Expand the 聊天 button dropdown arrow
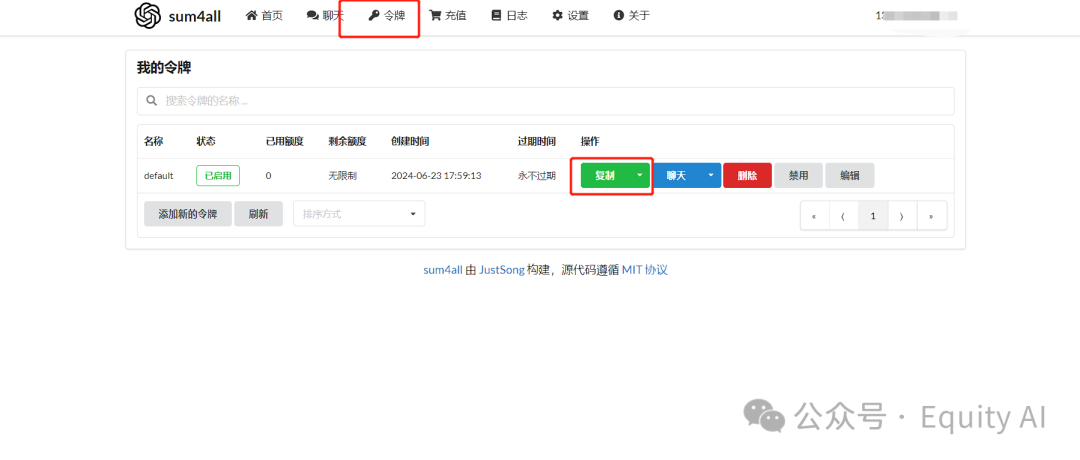 click(711, 176)
